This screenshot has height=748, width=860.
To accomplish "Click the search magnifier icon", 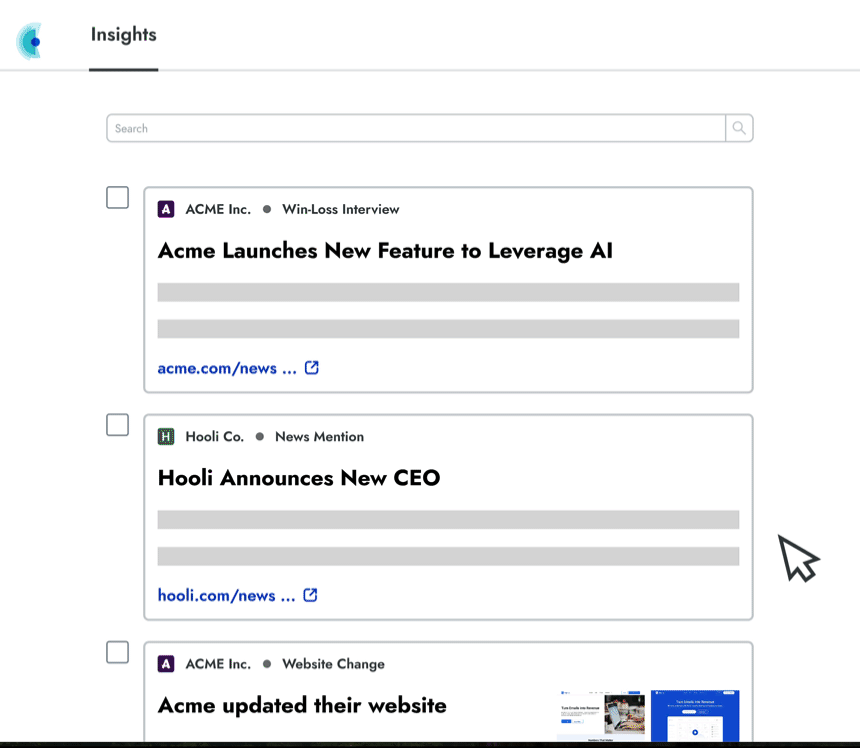I will (739, 128).
